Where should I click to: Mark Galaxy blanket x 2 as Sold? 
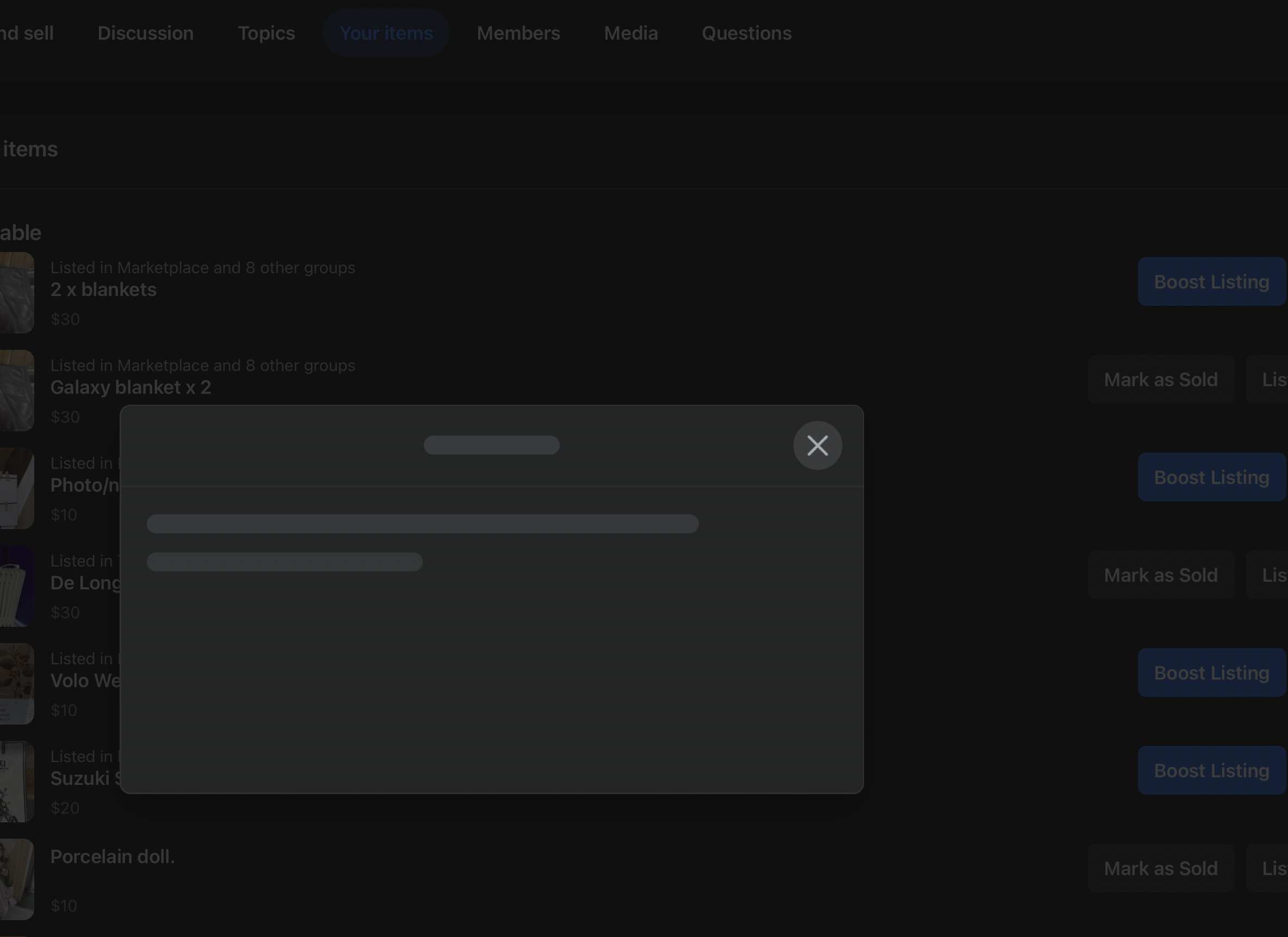point(1160,379)
